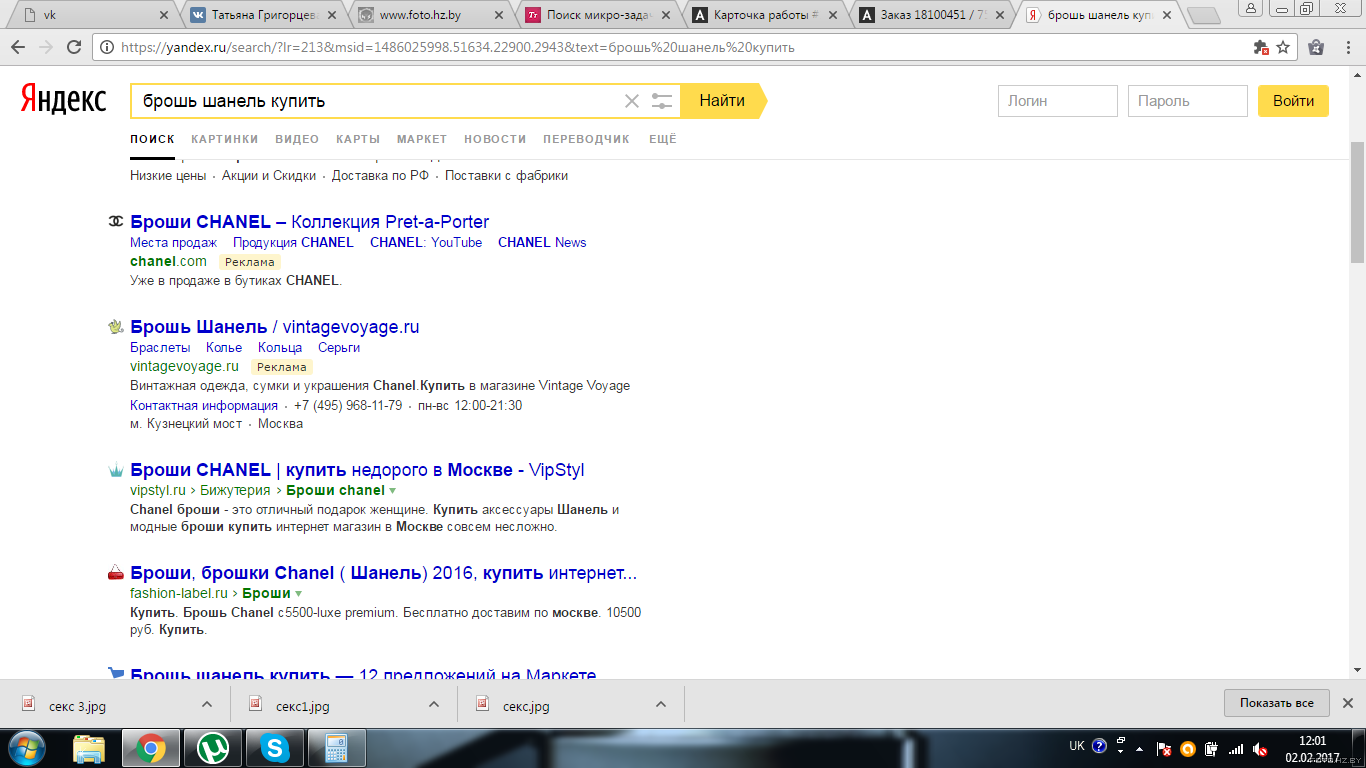Screen dimensions: 1366x768
Task: Reload the page with the refresh icon
Action: click(x=74, y=47)
